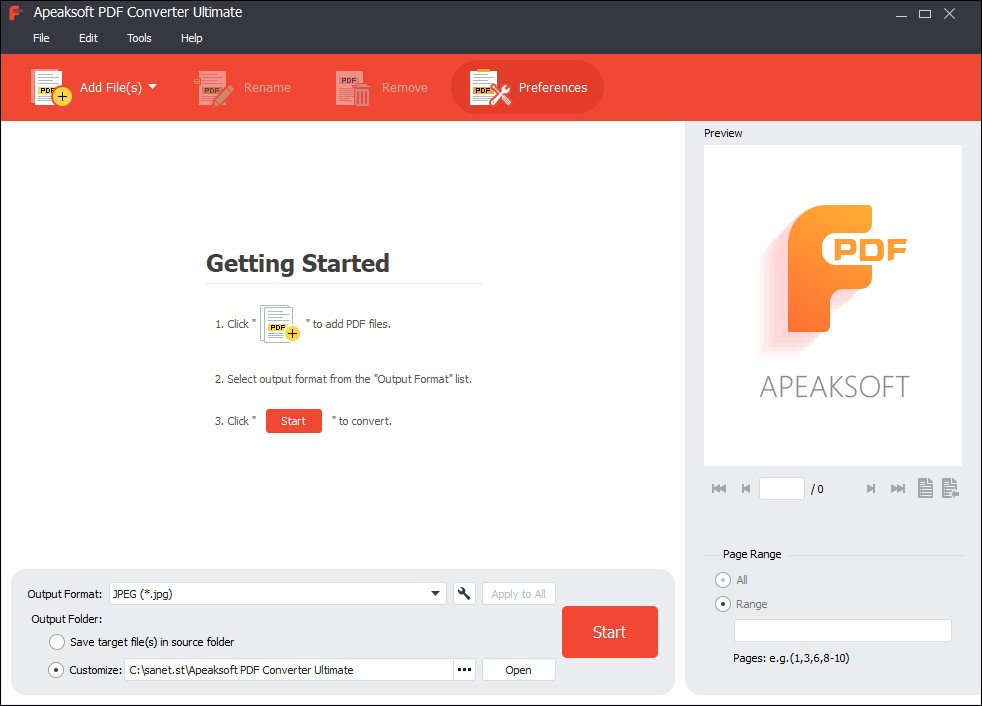Screen dimensions: 982x706
Task: Click the Add File(s) PDF icon
Action: pyautogui.click(x=50, y=88)
